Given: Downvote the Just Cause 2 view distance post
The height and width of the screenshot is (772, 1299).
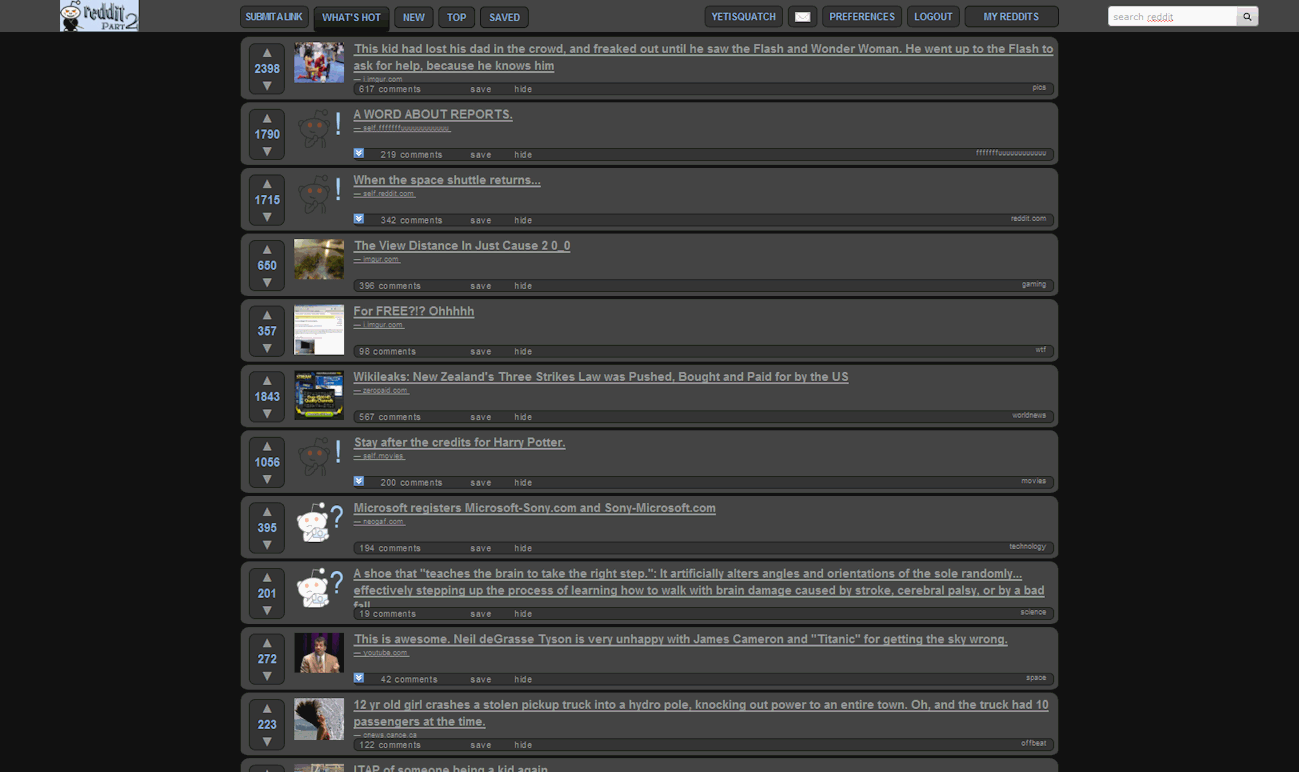Looking at the screenshot, I should click(267, 282).
